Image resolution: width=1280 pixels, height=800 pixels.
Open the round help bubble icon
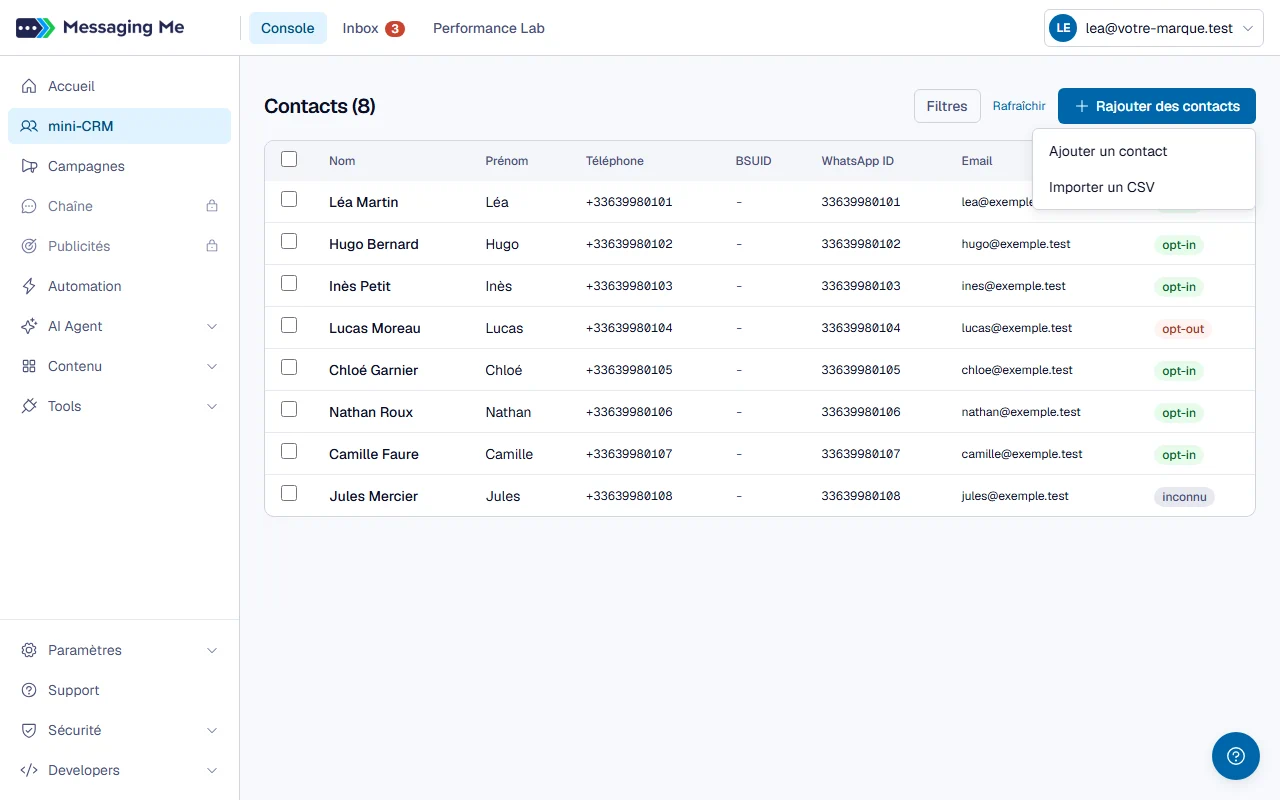1236,756
